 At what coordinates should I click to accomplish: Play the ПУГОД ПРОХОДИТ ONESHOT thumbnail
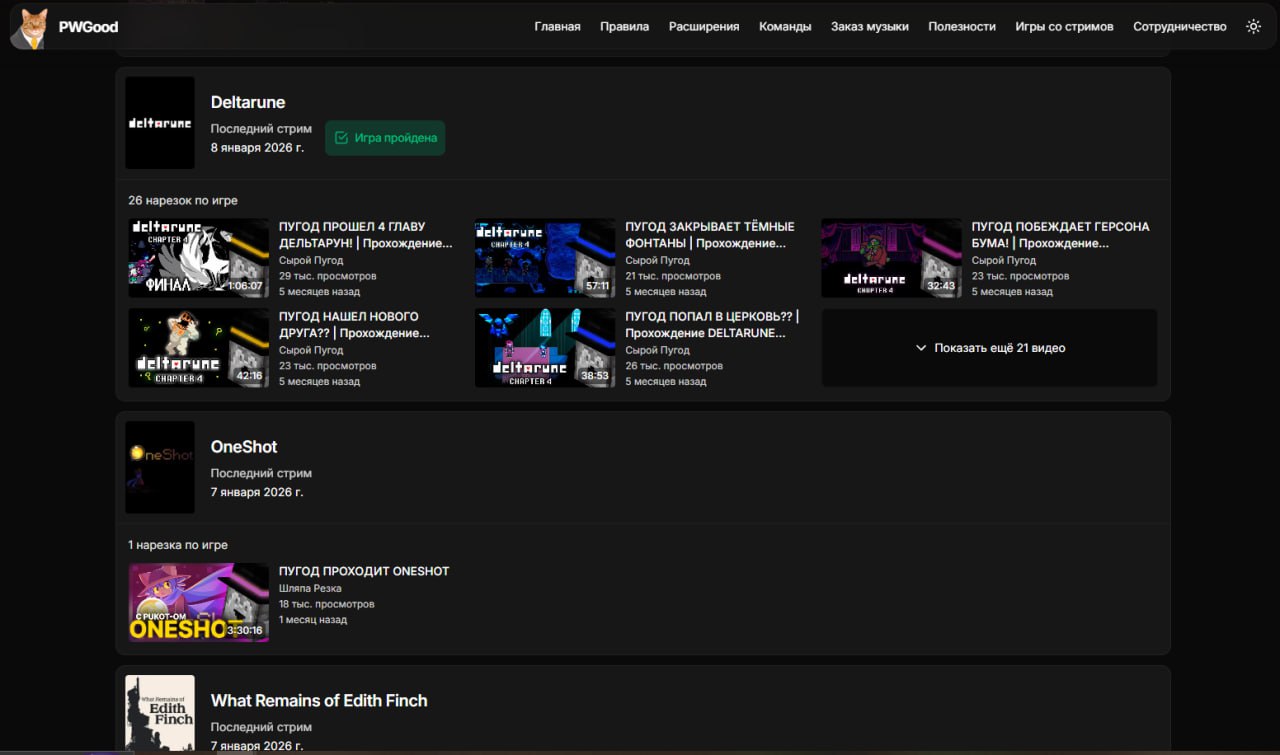[198, 602]
